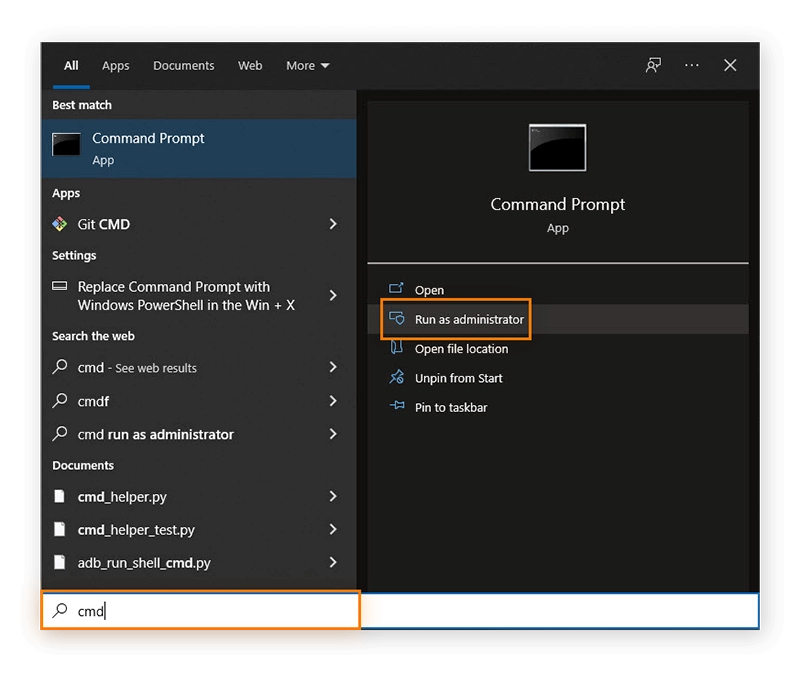
Task: Click the Command Prompt icon in Best match
Action: click(x=66, y=144)
